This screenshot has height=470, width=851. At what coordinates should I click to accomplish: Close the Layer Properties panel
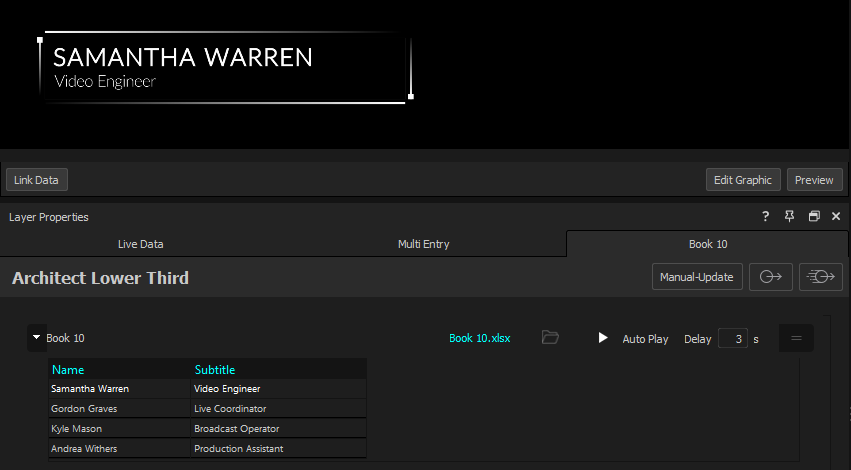[836, 216]
